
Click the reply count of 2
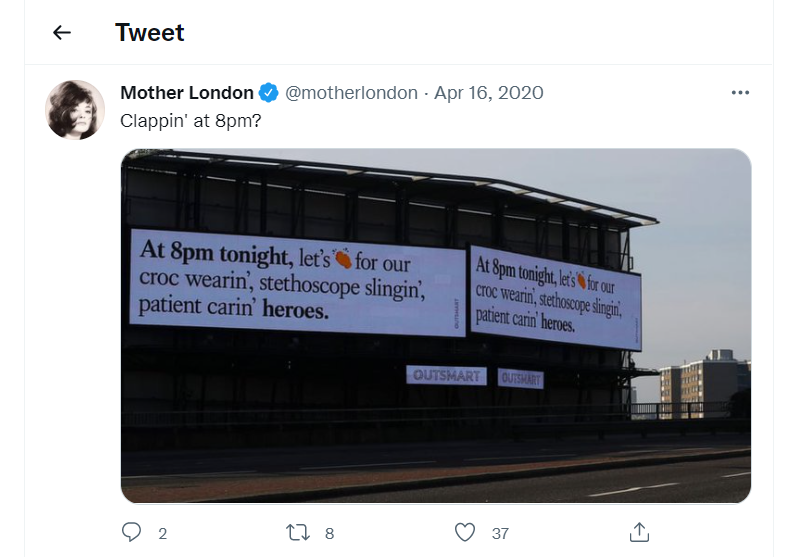(162, 533)
